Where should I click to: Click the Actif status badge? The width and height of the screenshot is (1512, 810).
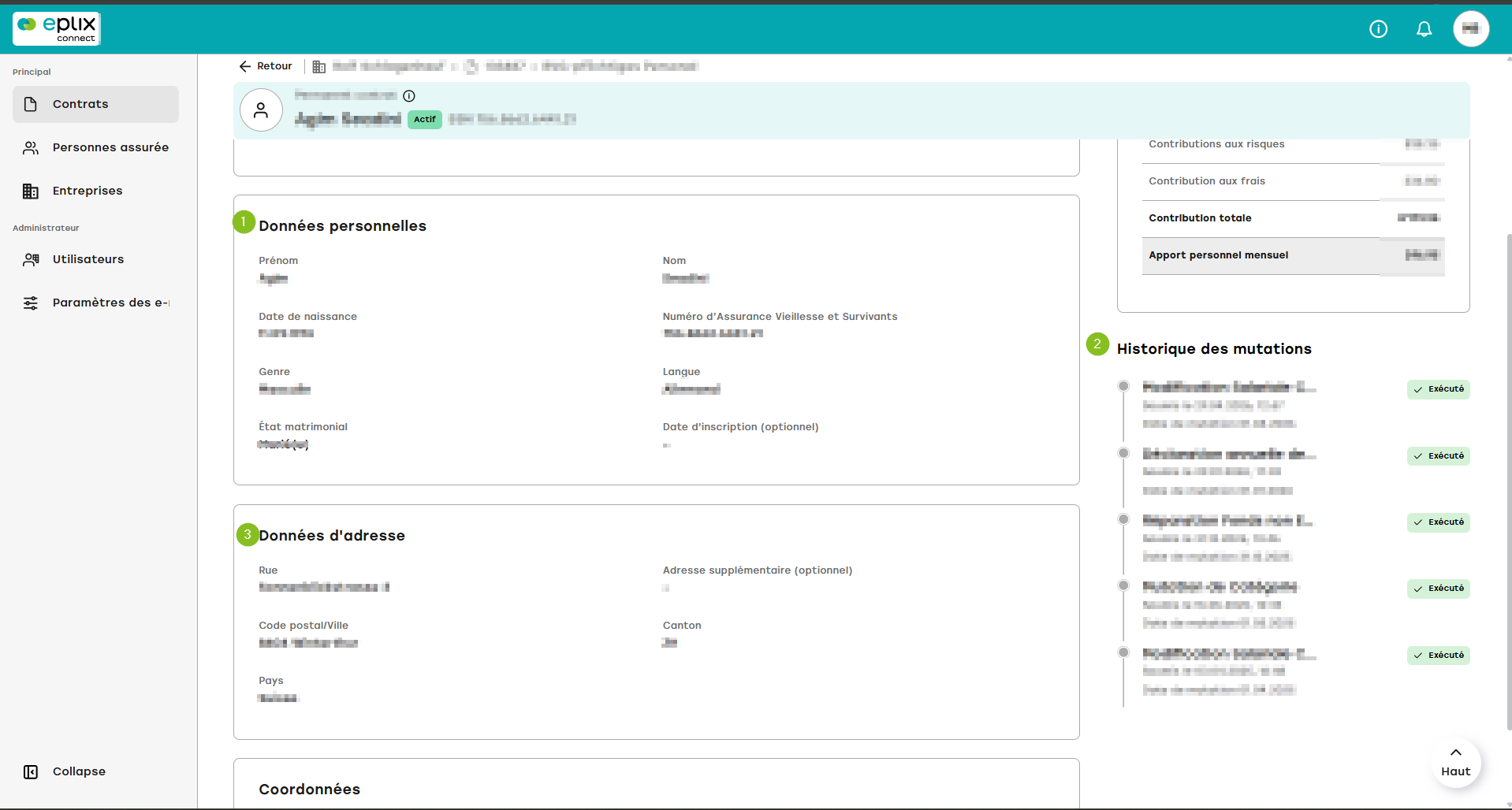[425, 119]
